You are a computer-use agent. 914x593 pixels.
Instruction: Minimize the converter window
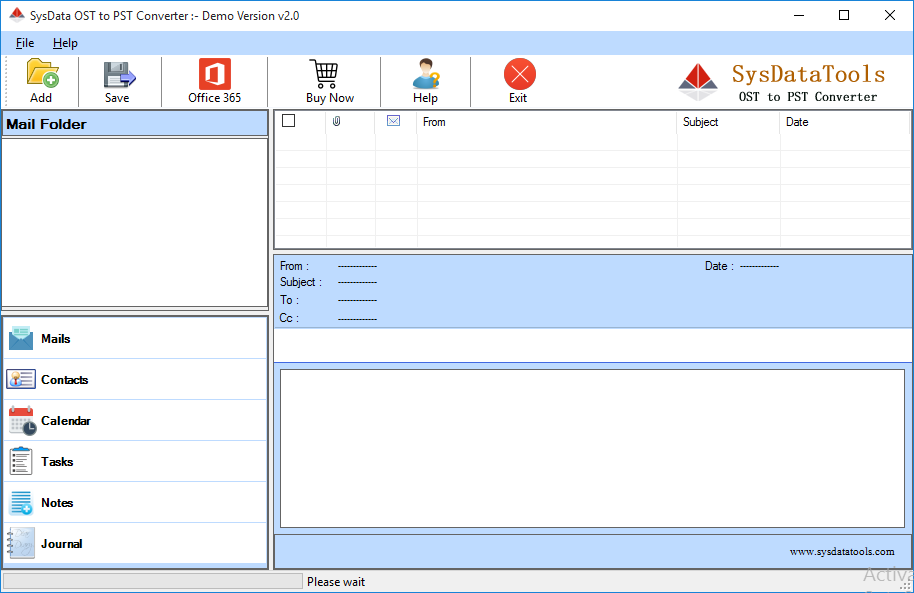799,15
